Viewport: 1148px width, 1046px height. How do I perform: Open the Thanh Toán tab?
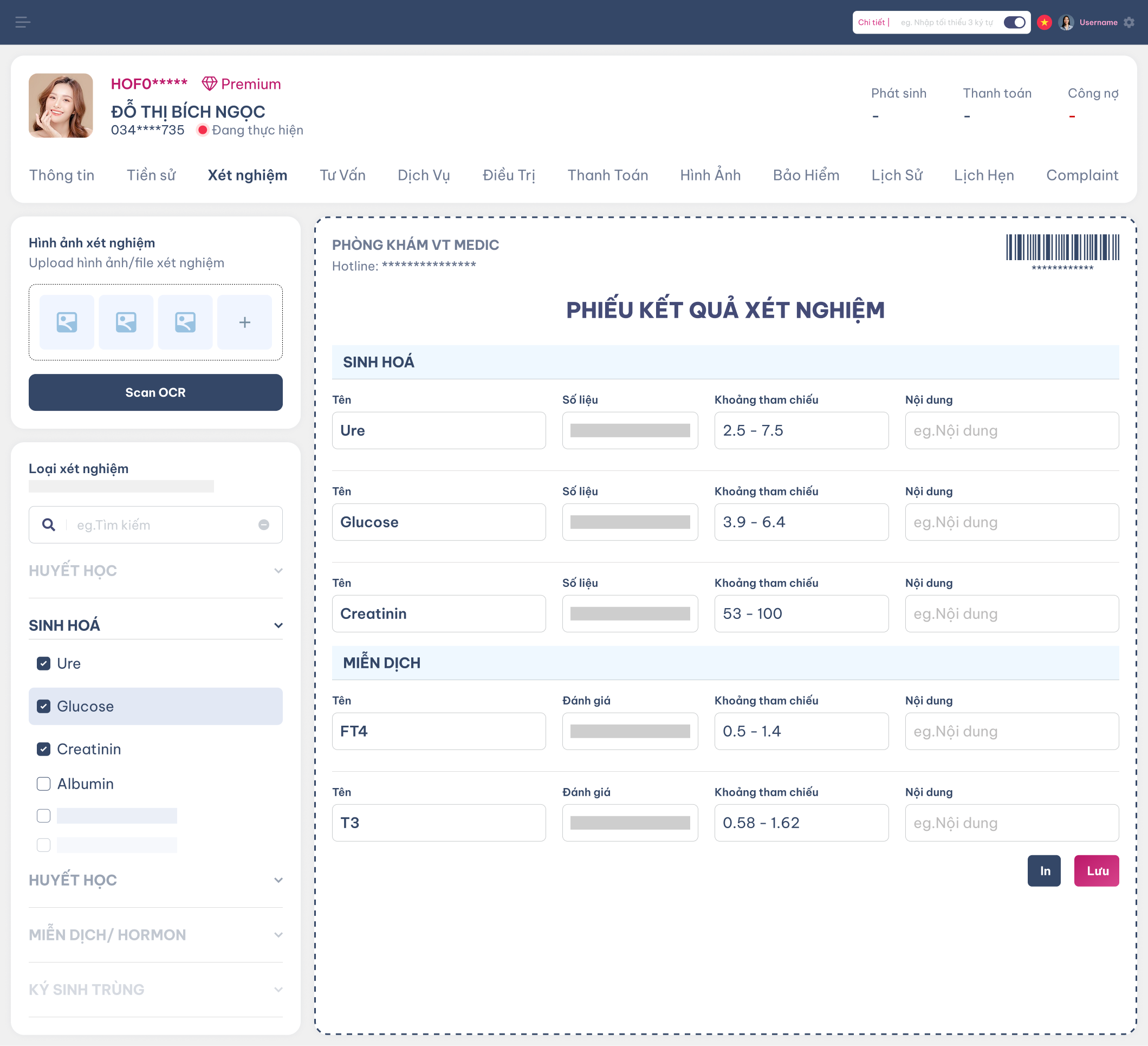click(x=608, y=176)
